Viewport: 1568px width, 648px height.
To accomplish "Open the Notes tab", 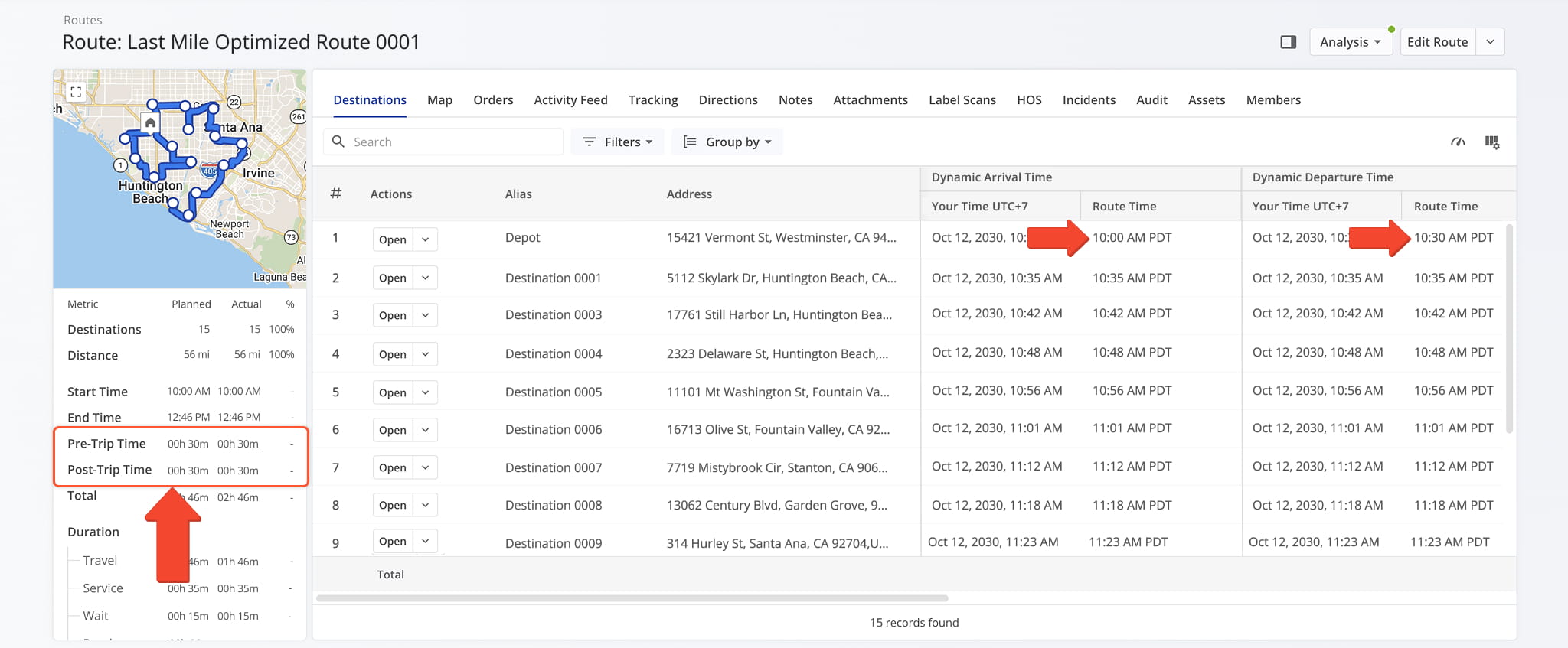I will (795, 100).
